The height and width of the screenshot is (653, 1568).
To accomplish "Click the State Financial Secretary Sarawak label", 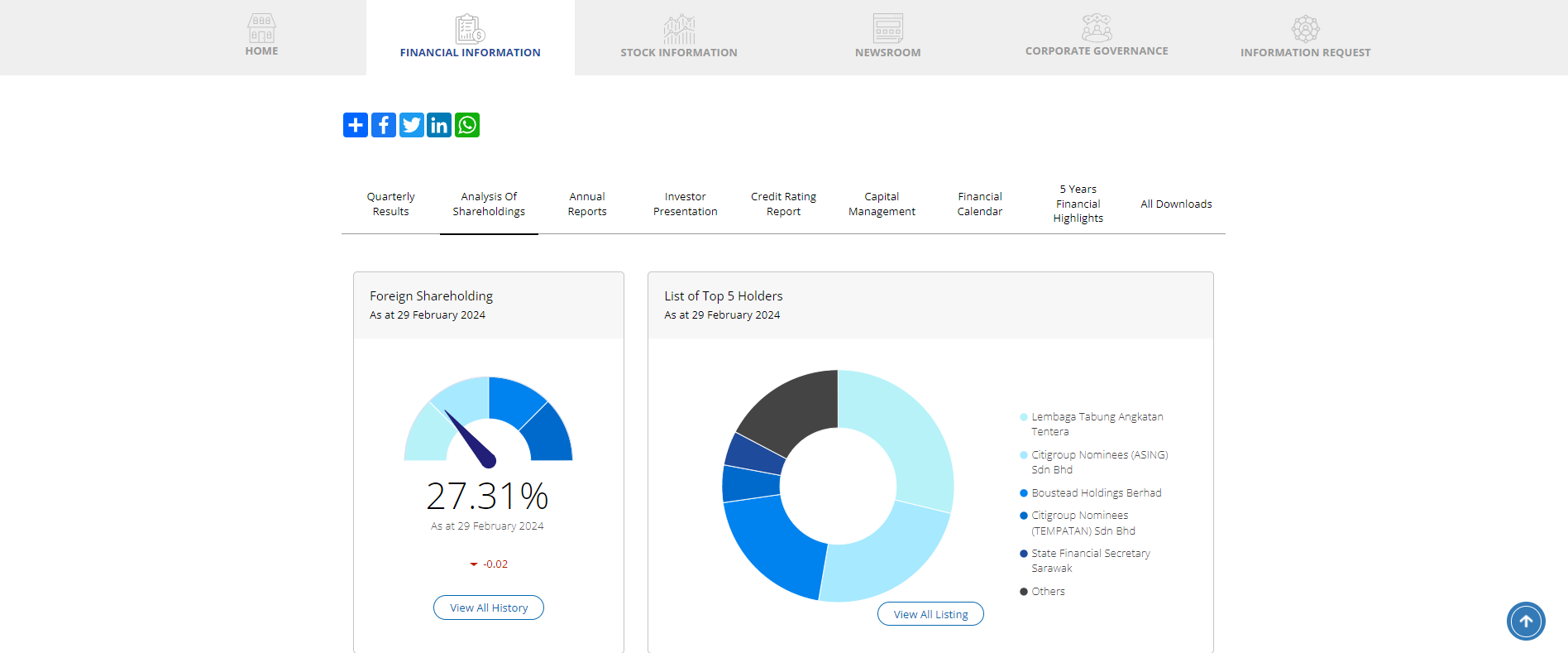I will pos(1091,561).
